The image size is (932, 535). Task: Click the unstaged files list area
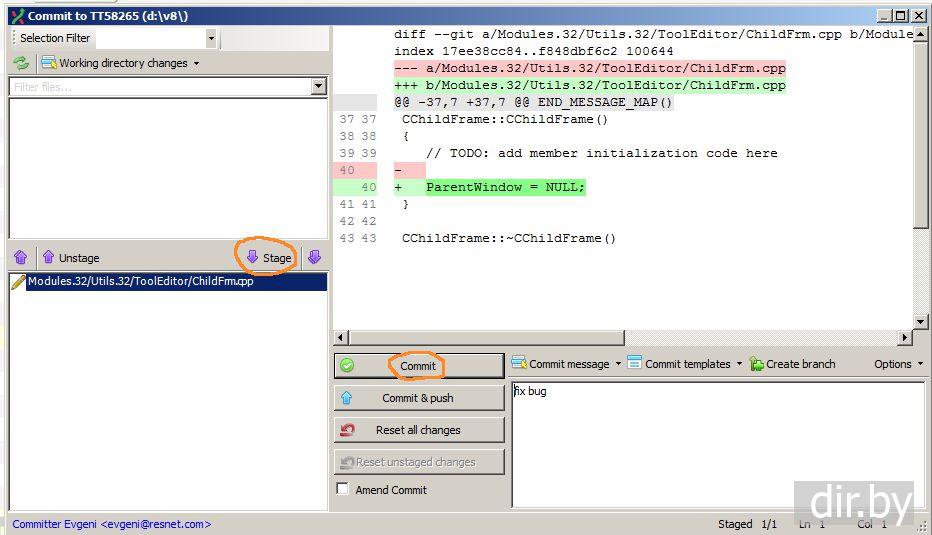coord(168,168)
